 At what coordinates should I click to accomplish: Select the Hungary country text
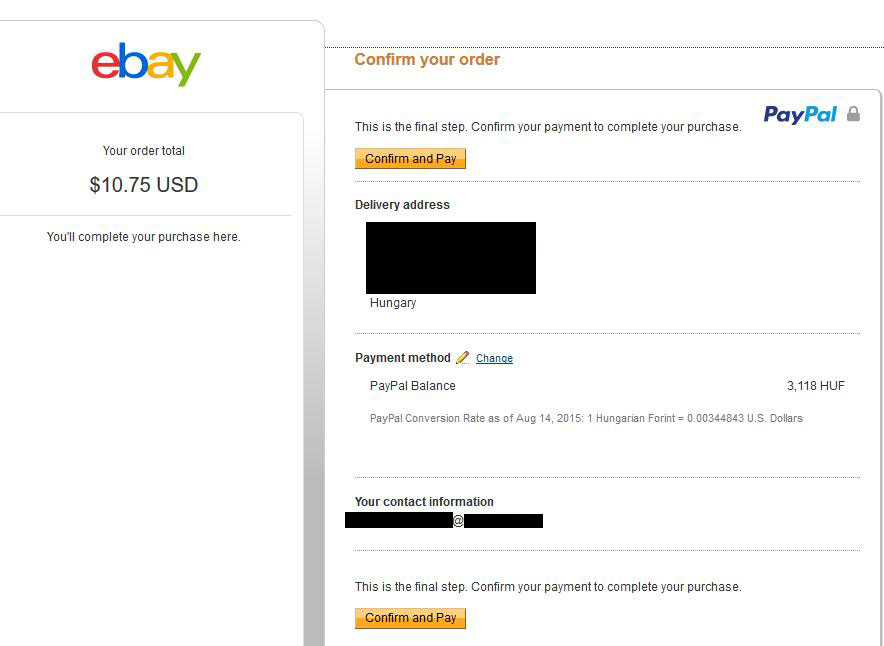pos(393,303)
